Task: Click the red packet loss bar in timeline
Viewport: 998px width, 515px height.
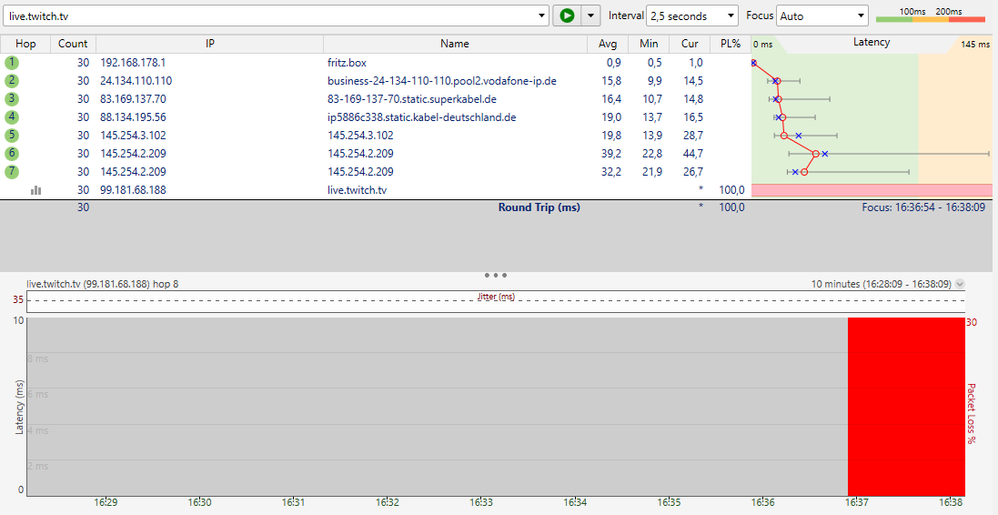Action: 906,406
